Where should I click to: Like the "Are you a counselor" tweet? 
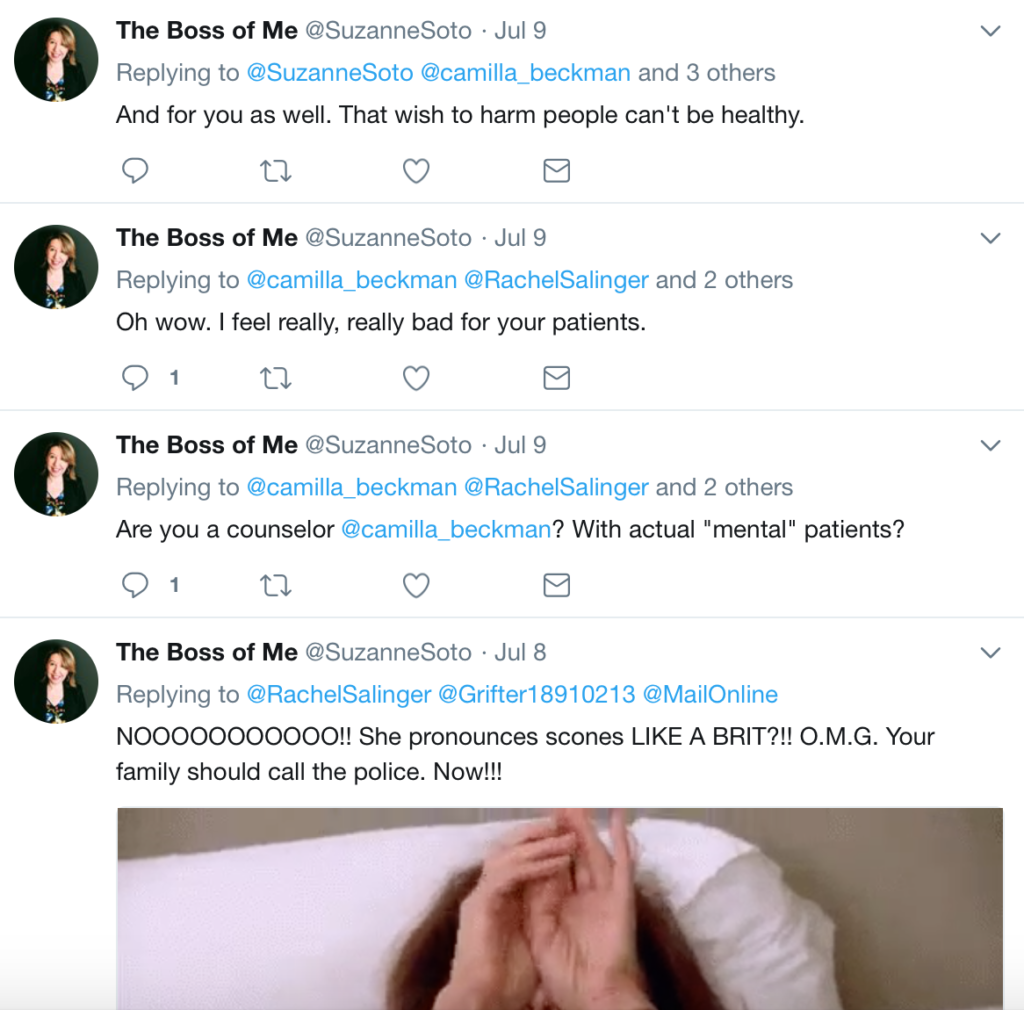click(x=416, y=585)
